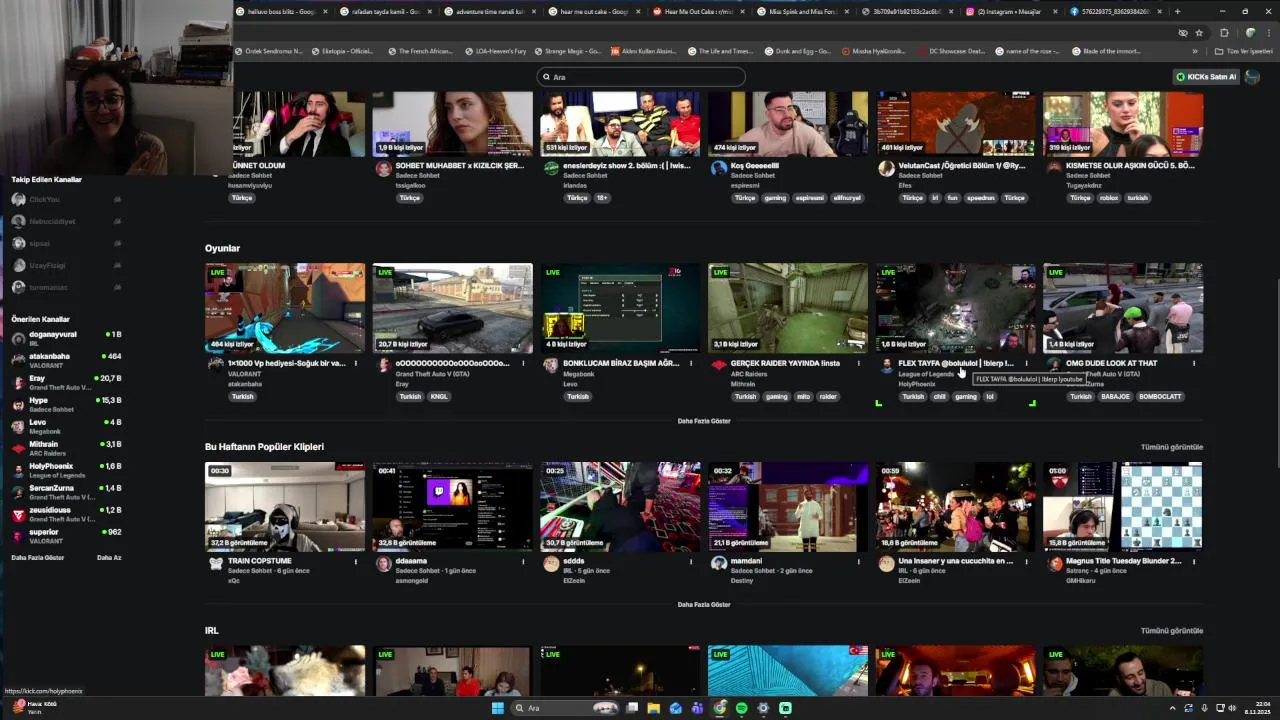Open three-dot menu for GERÇEK RAIDER YAYINDA card

pos(858,363)
